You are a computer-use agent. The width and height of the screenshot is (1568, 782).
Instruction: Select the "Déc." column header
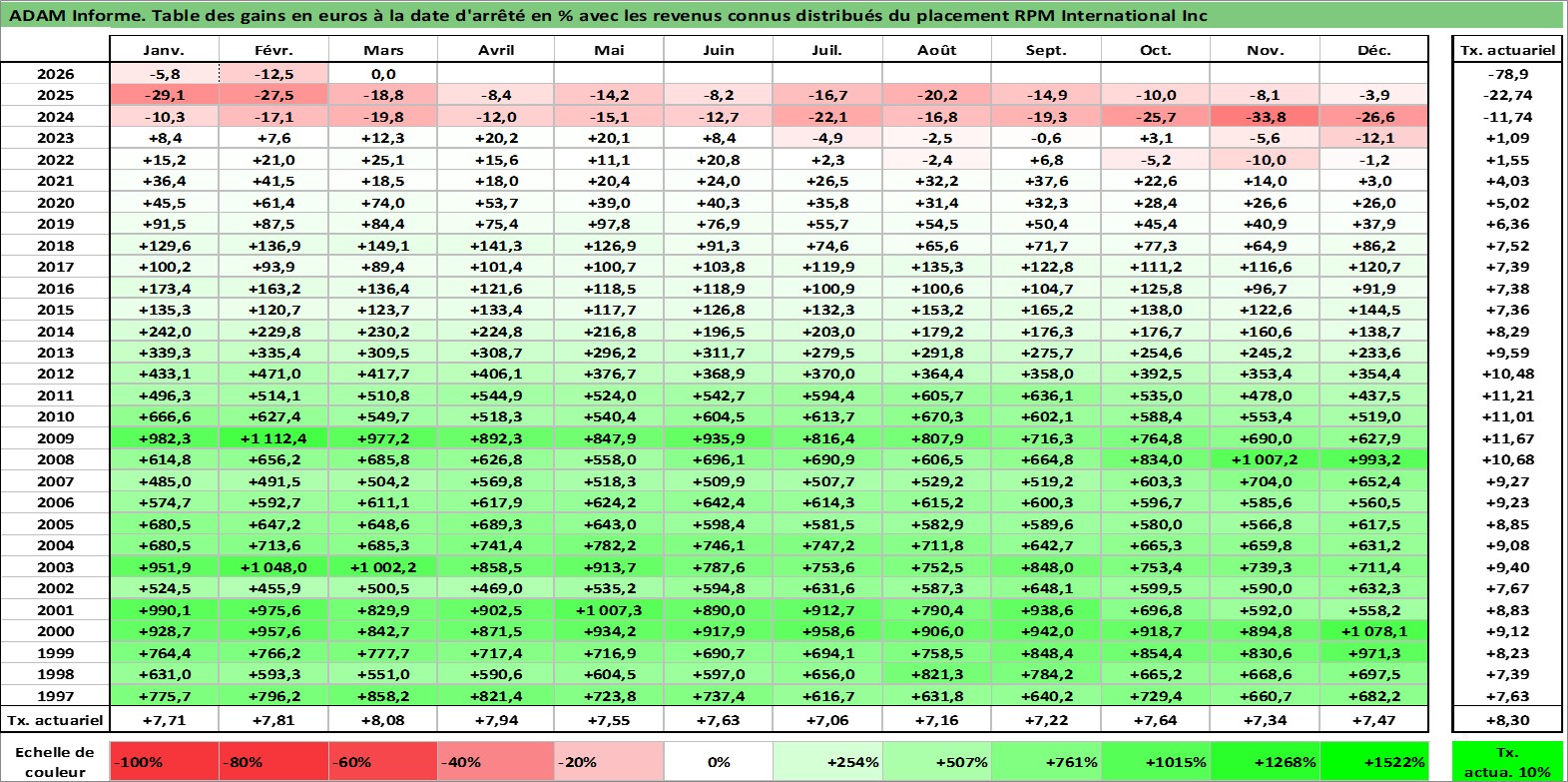click(x=1373, y=50)
